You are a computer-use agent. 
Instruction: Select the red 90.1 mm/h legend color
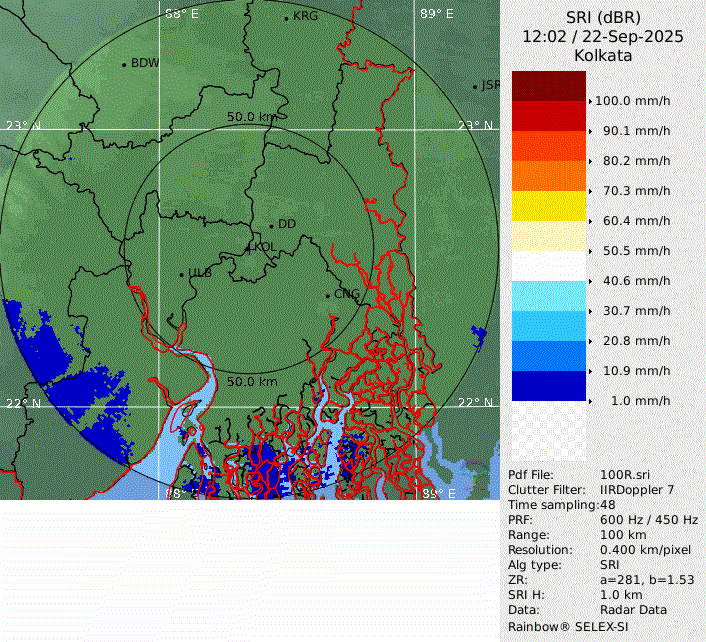click(x=548, y=116)
